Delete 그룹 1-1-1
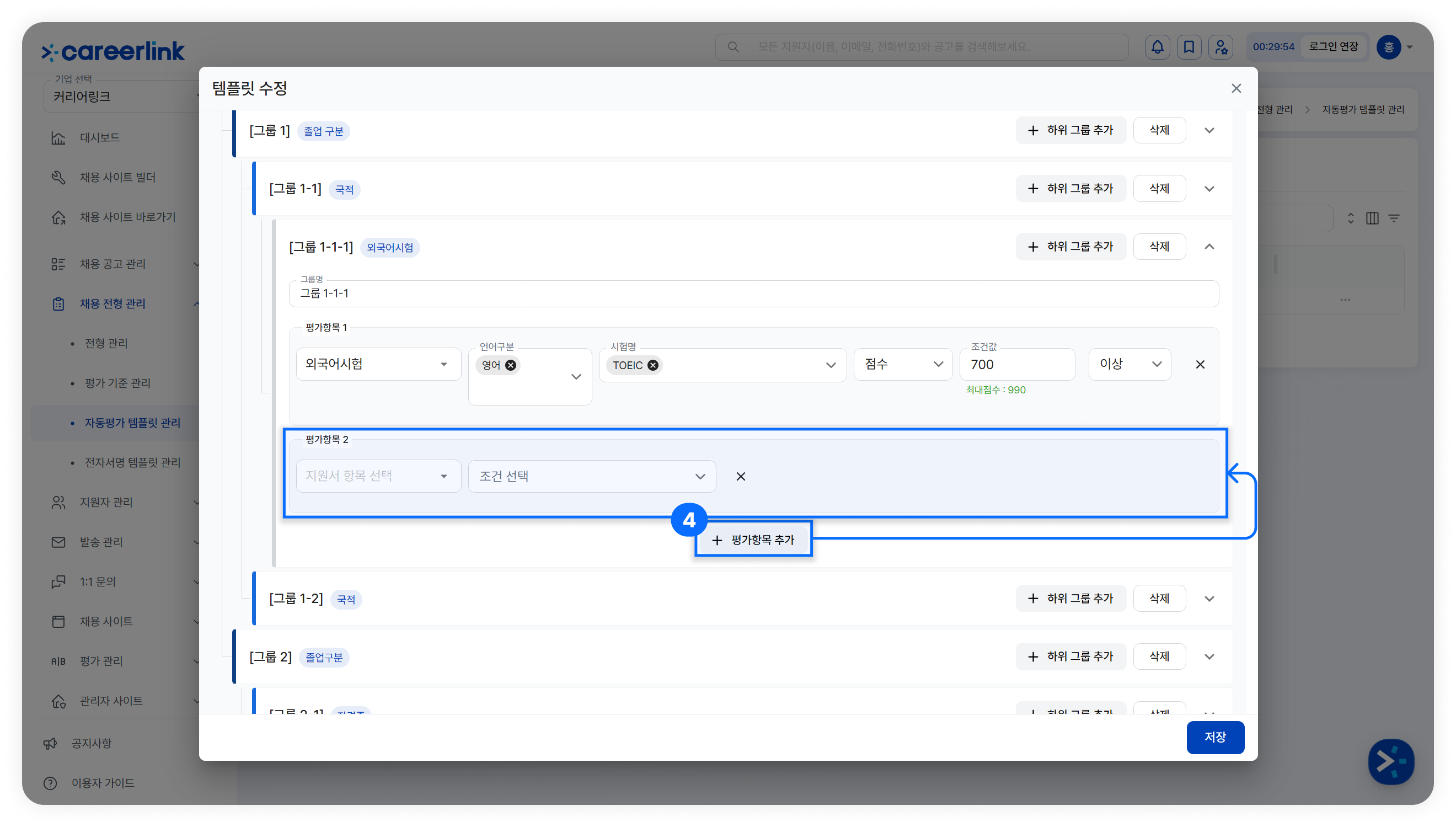 pos(1159,247)
